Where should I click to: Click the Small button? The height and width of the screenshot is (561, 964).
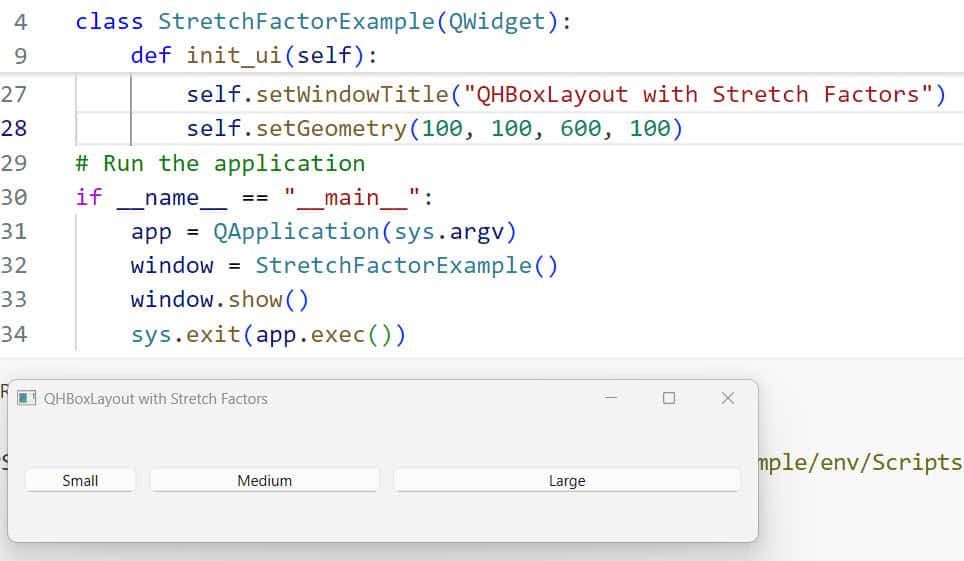point(81,480)
